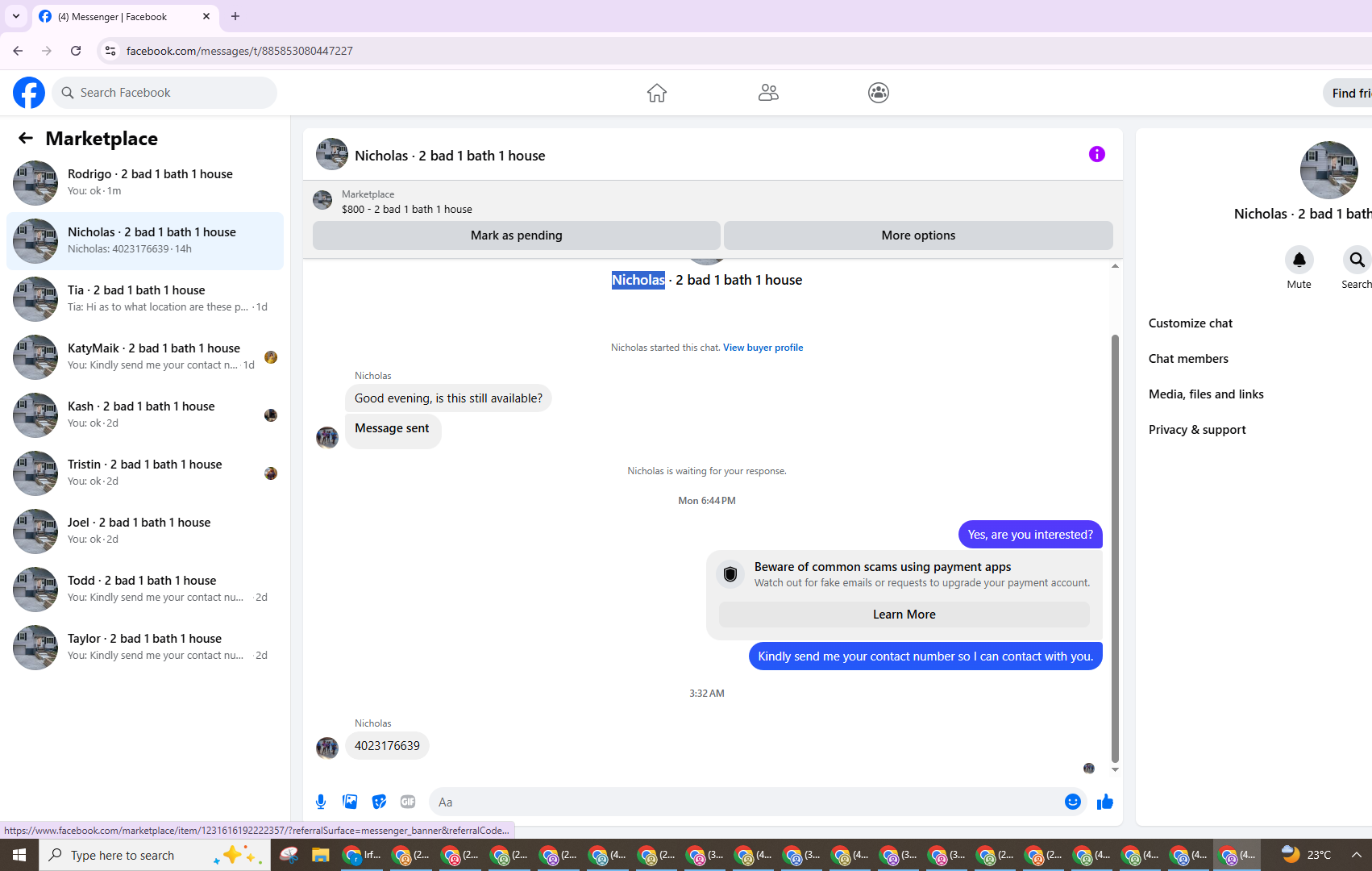
Task: Click the Search Facebook field
Action: (164, 93)
